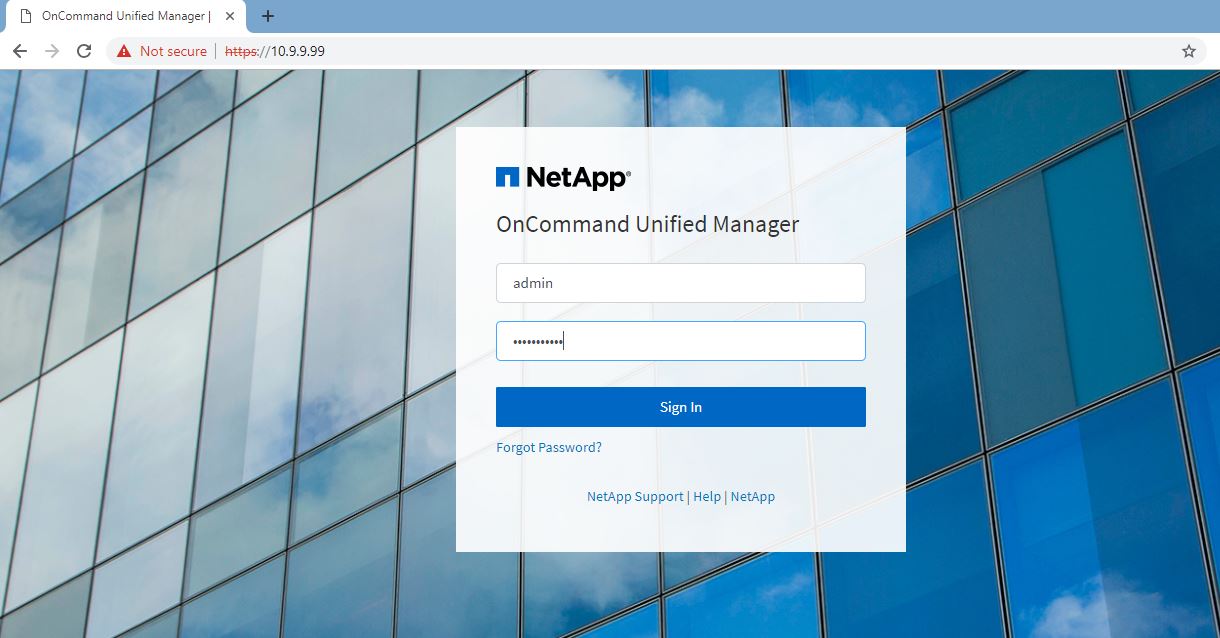Screen dimensions: 1220x638
Task: Close the OnCommand Unified Manager tab
Action: (229, 16)
